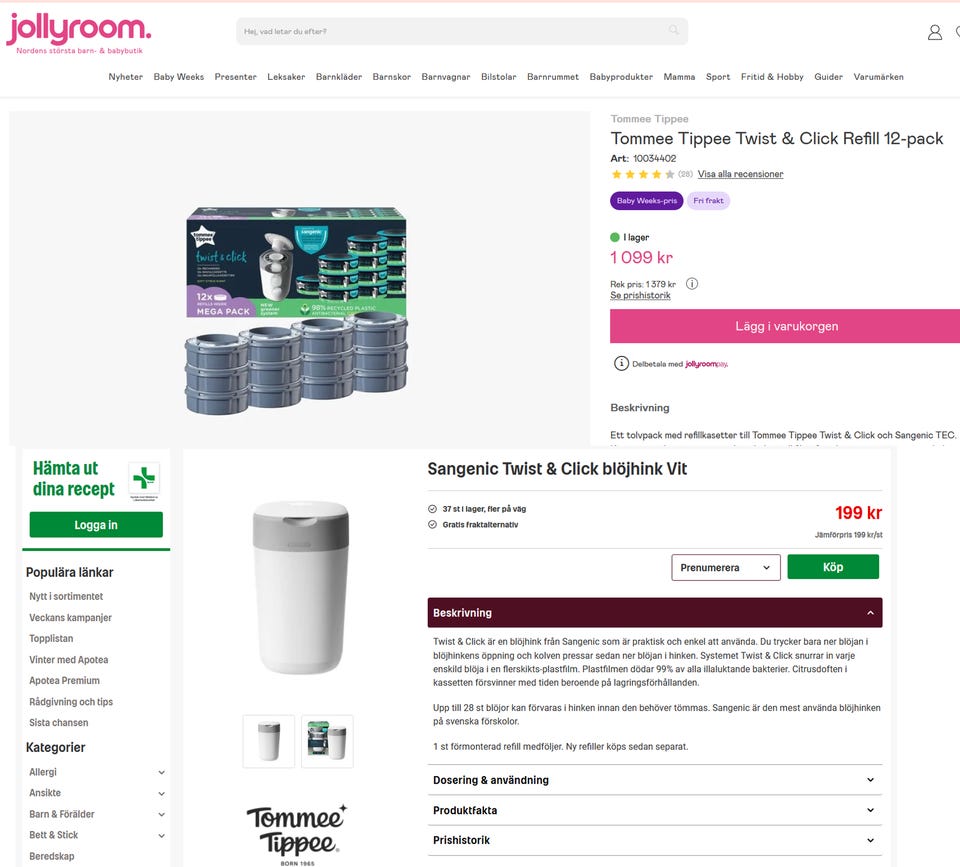Click the star rating icons
The width and height of the screenshot is (960, 867).
click(x=643, y=175)
